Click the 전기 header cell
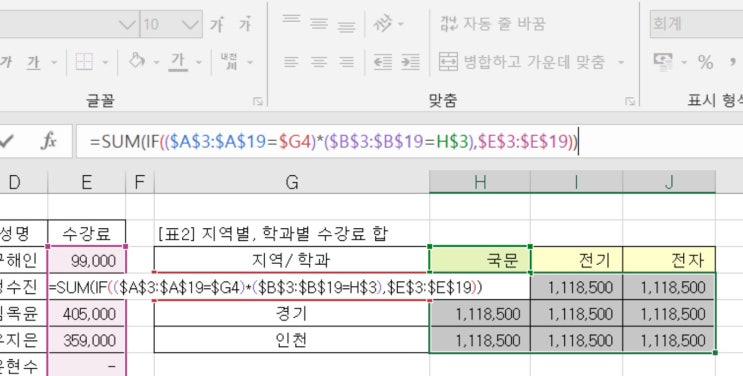 coord(576,260)
